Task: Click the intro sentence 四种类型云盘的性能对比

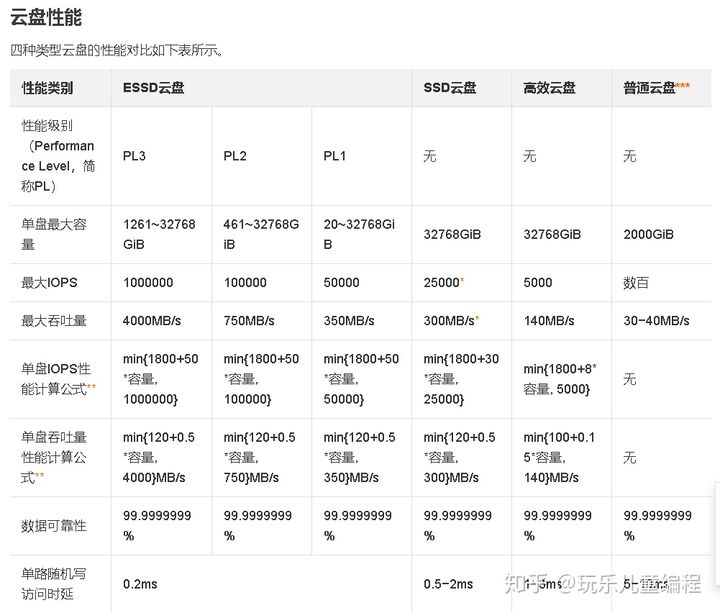Action: tap(117, 50)
